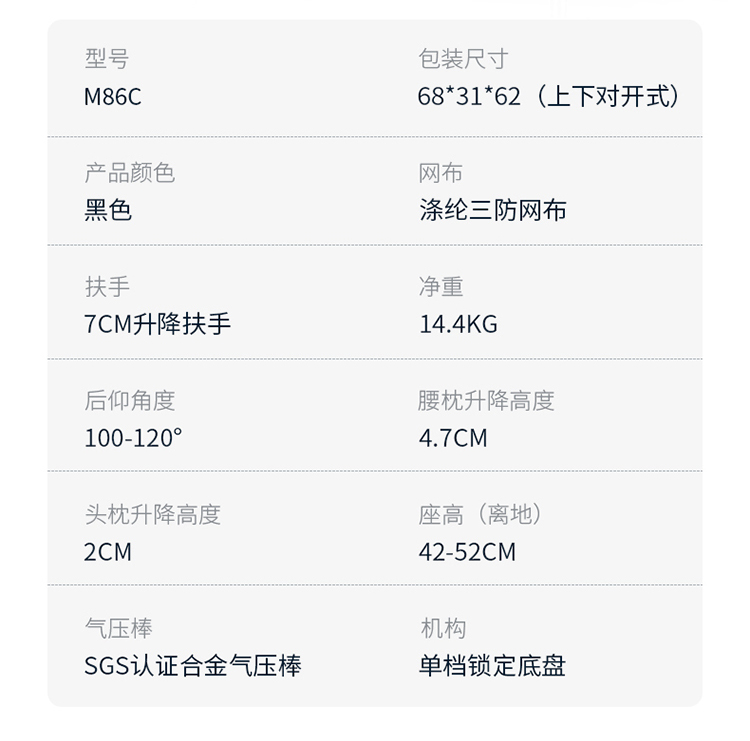Click the 型号 label
Viewport: 750px width, 741px height.
coord(106,59)
